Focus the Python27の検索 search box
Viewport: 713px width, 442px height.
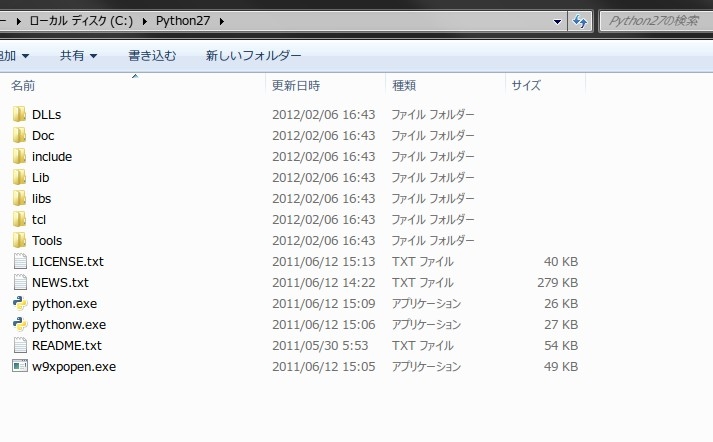point(656,21)
